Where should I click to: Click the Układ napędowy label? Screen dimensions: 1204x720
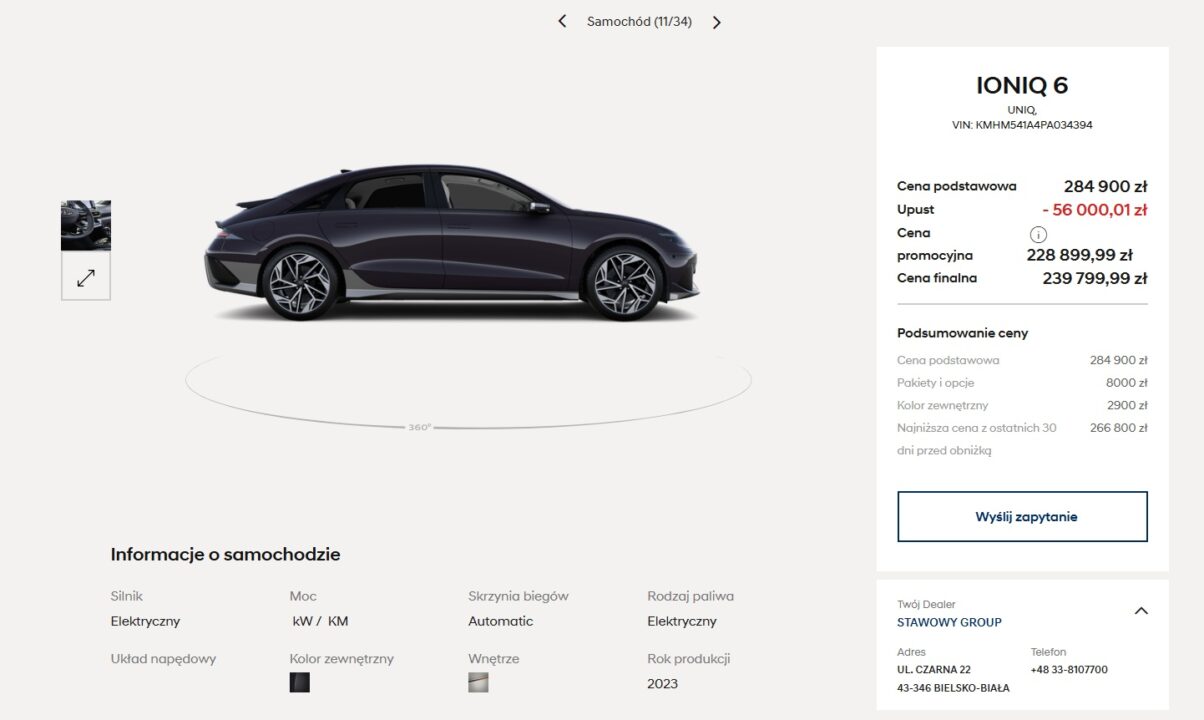pyautogui.click(x=163, y=659)
